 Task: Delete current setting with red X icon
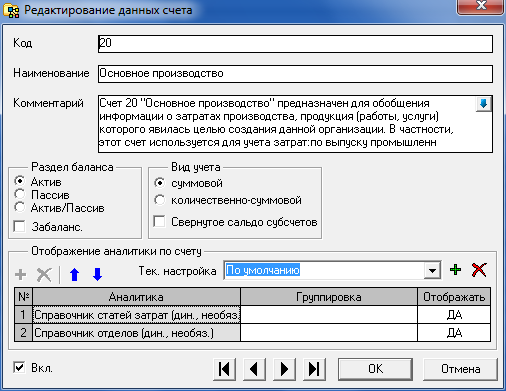tap(479, 270)
